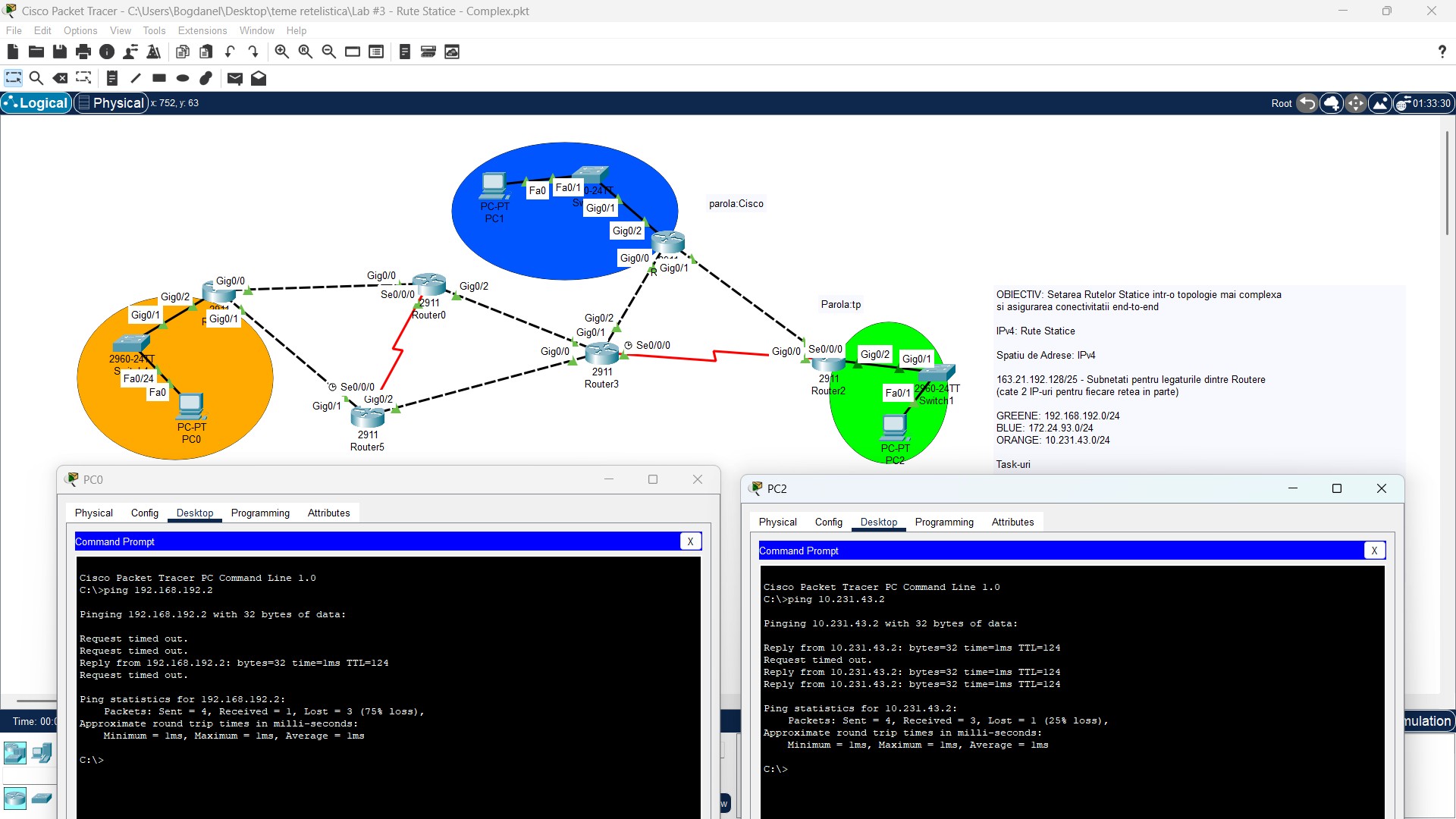This screenshot has width=1456, height=819.
Task: Open Config tab in PC2 window
Action: [x=829, y=522]
